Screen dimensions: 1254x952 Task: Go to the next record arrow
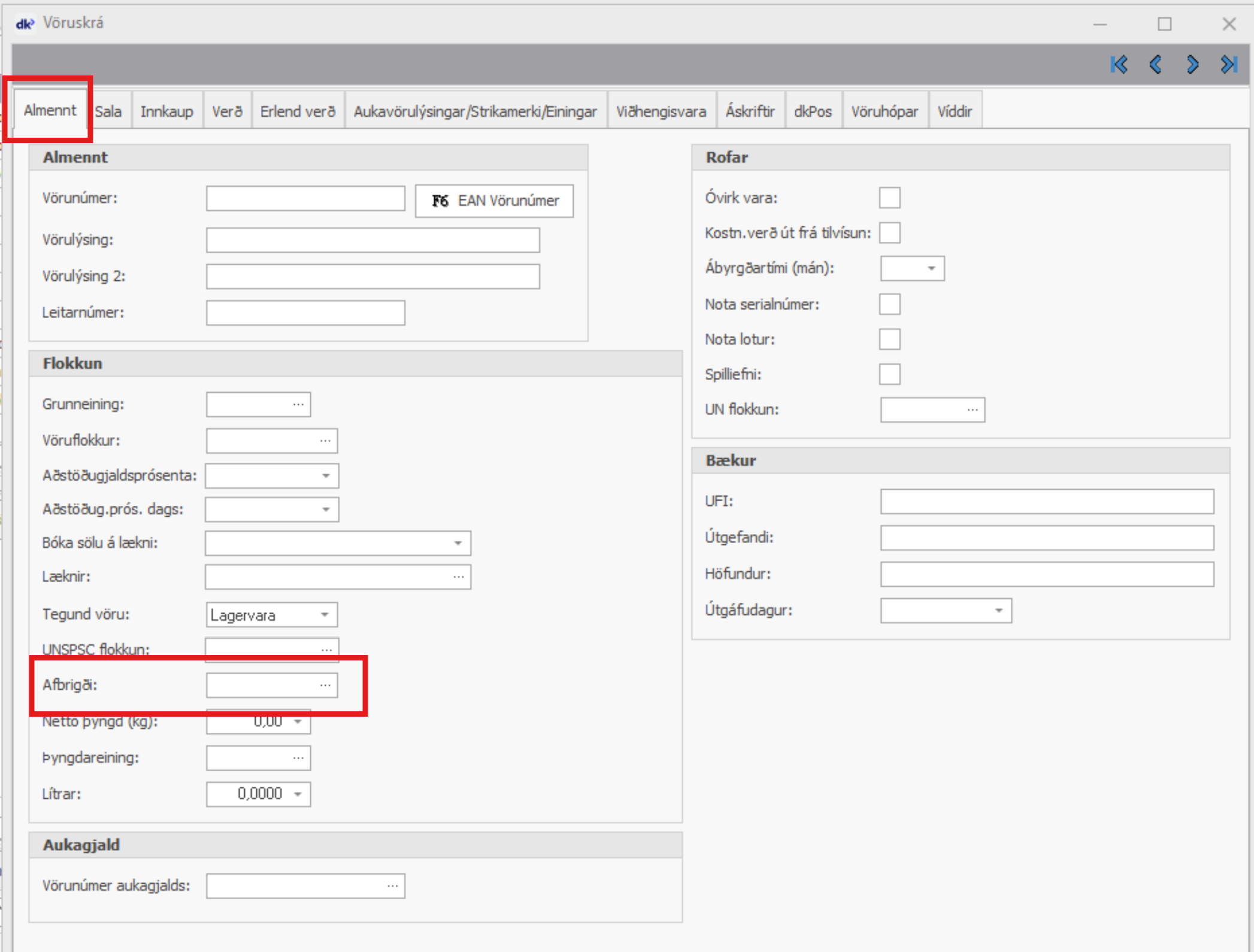tap(1192, 64)
